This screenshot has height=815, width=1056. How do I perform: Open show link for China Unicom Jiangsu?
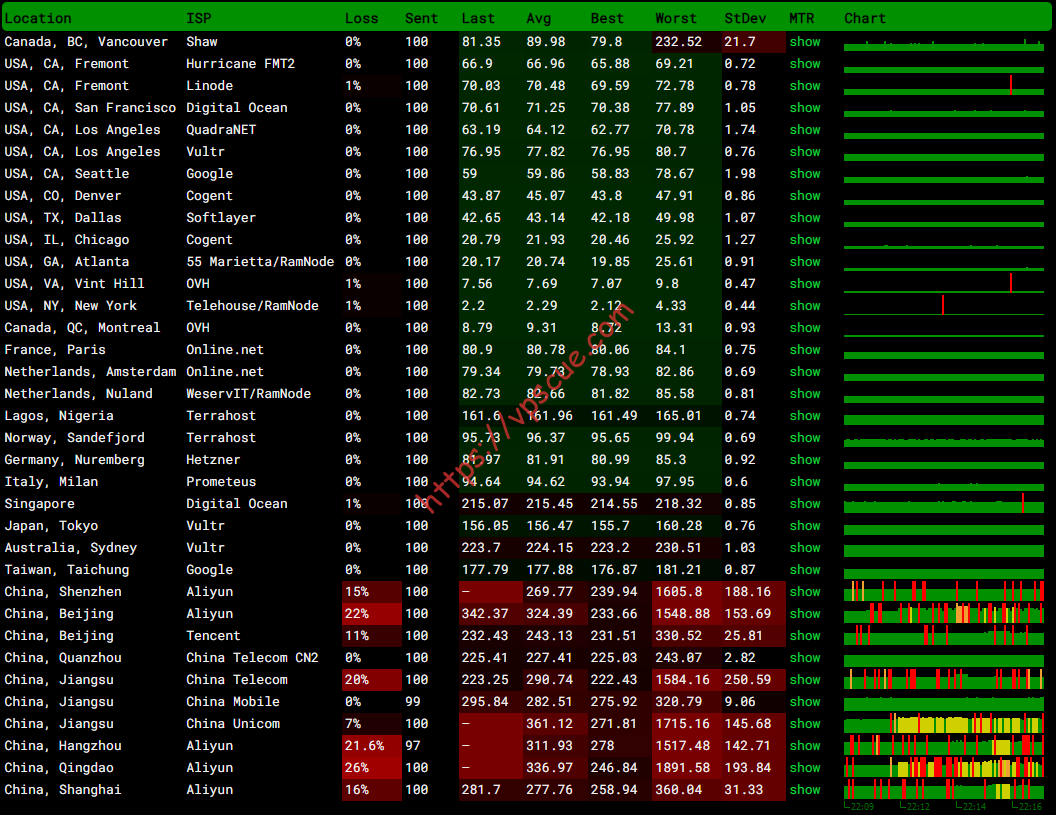tap(805, 724)
